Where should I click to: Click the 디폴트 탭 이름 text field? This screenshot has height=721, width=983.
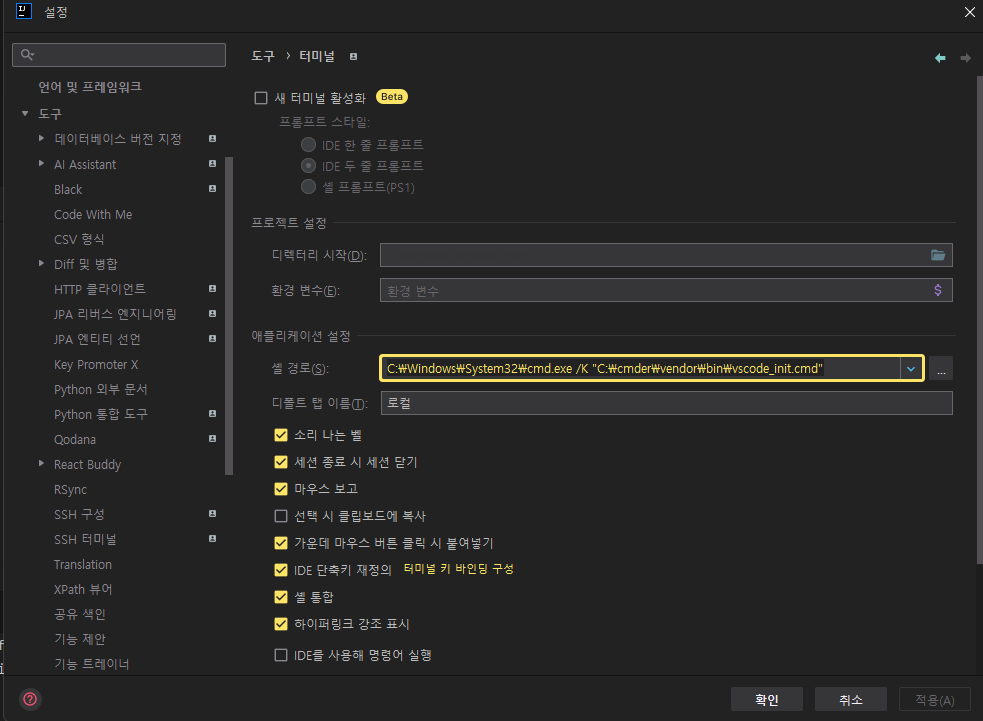pos(665,403)
